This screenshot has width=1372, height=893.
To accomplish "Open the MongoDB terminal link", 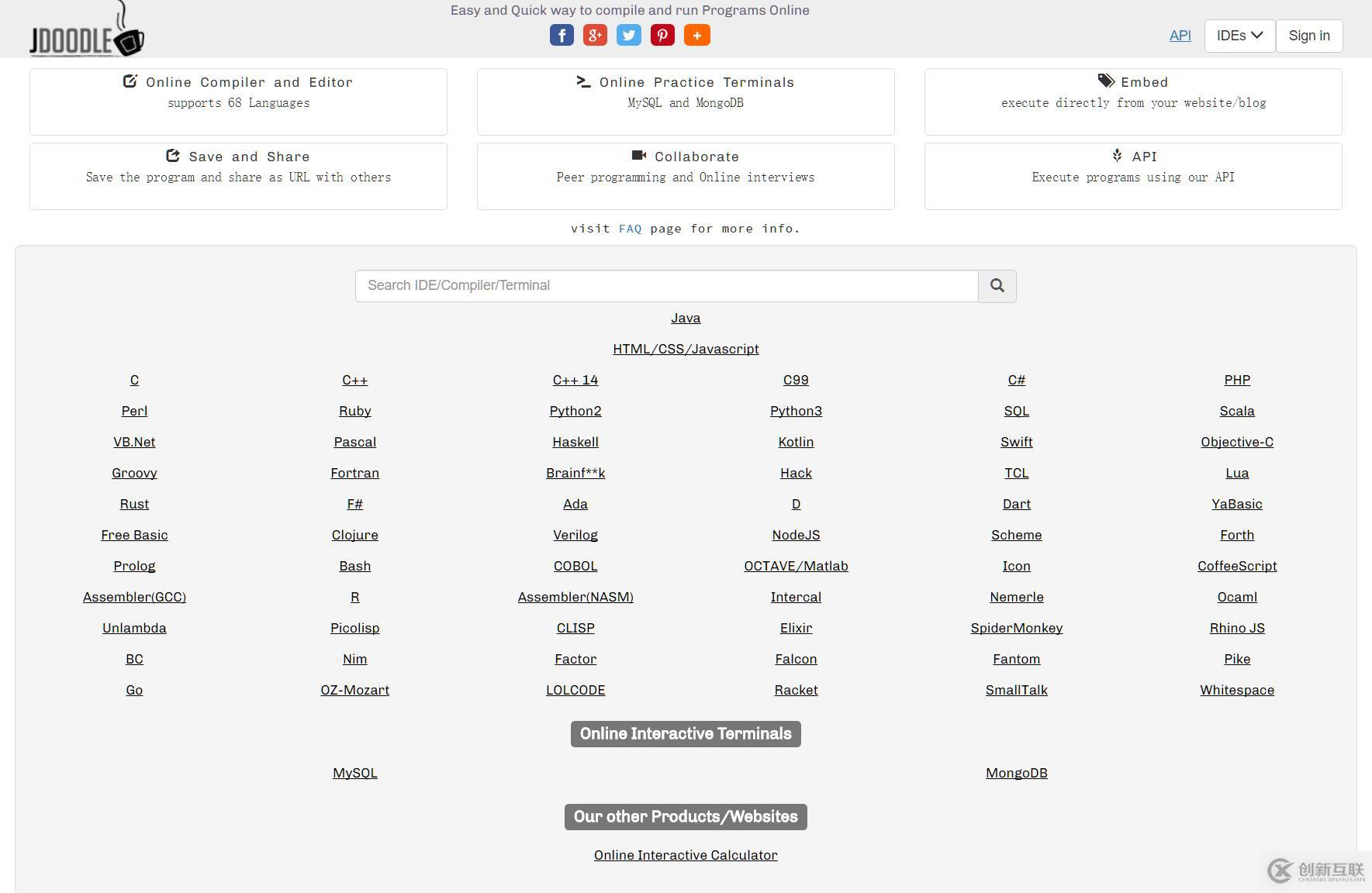I will tap(1017, 773).
